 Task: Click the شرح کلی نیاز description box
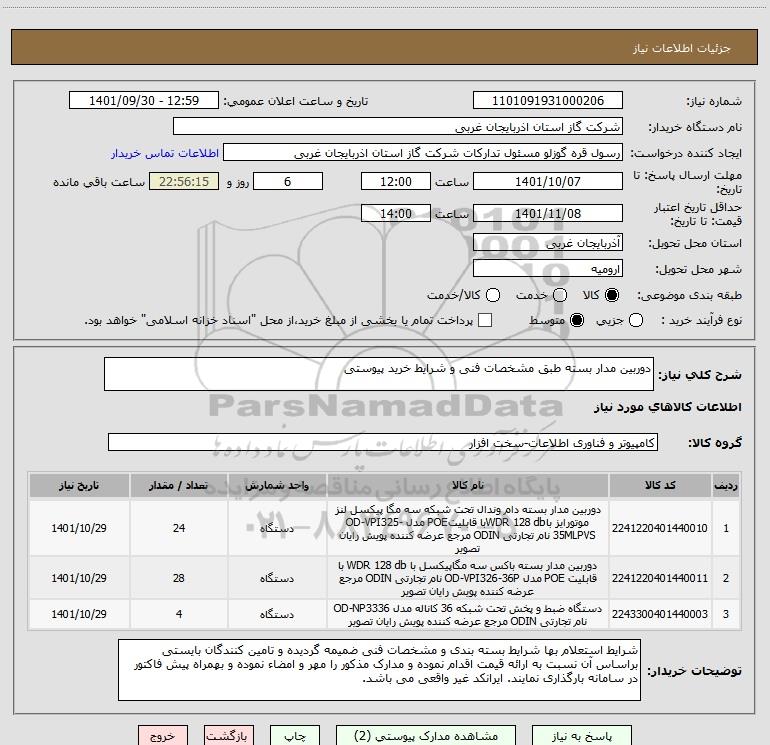379,374
